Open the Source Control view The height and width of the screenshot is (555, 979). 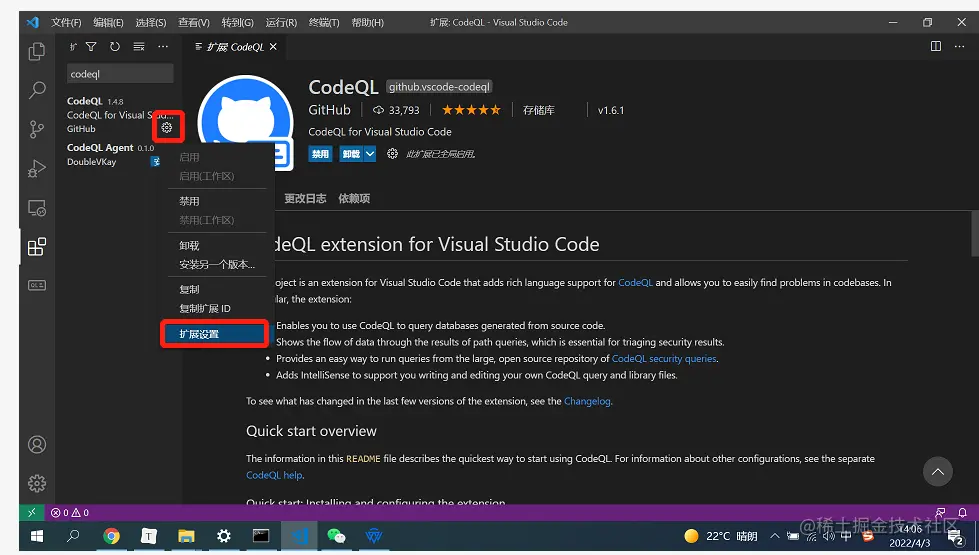point(37,129)
